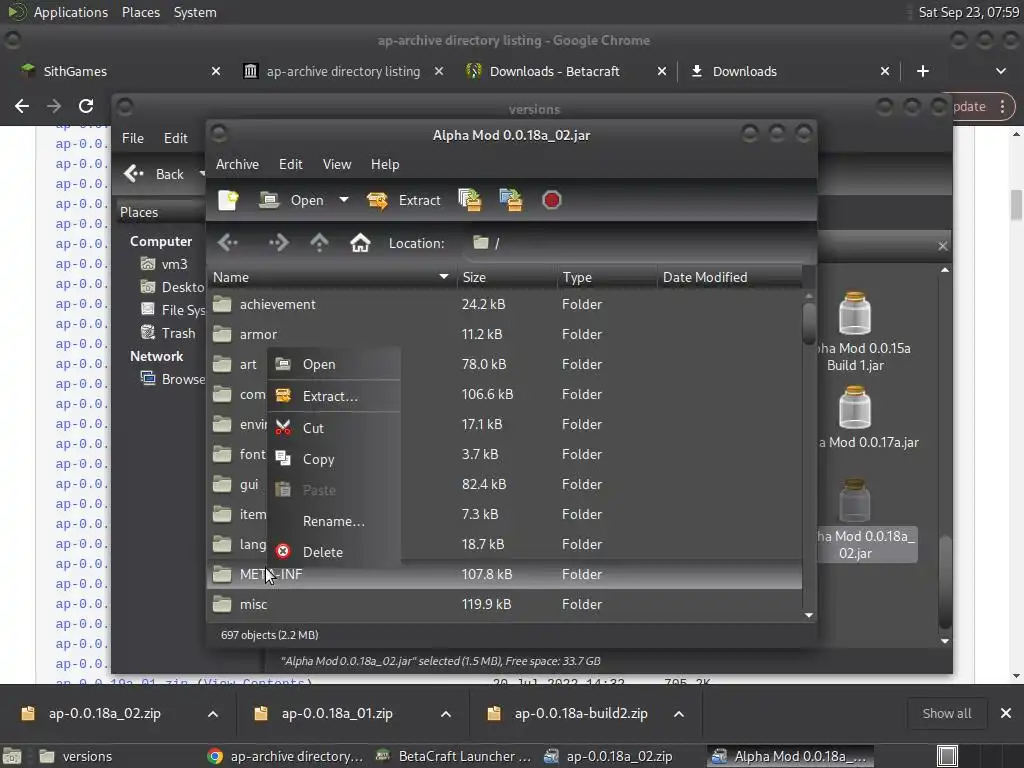1024x768 pixels.
Task: Click Chrome's back navigation arrow
Action: point(22,106)
